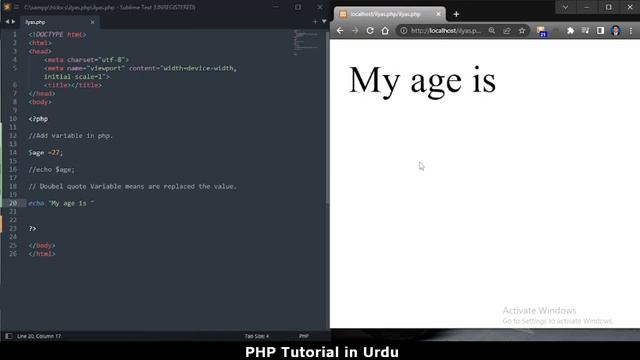Open the Chrome Extensions puzzle icon

(x=571, y=31)
